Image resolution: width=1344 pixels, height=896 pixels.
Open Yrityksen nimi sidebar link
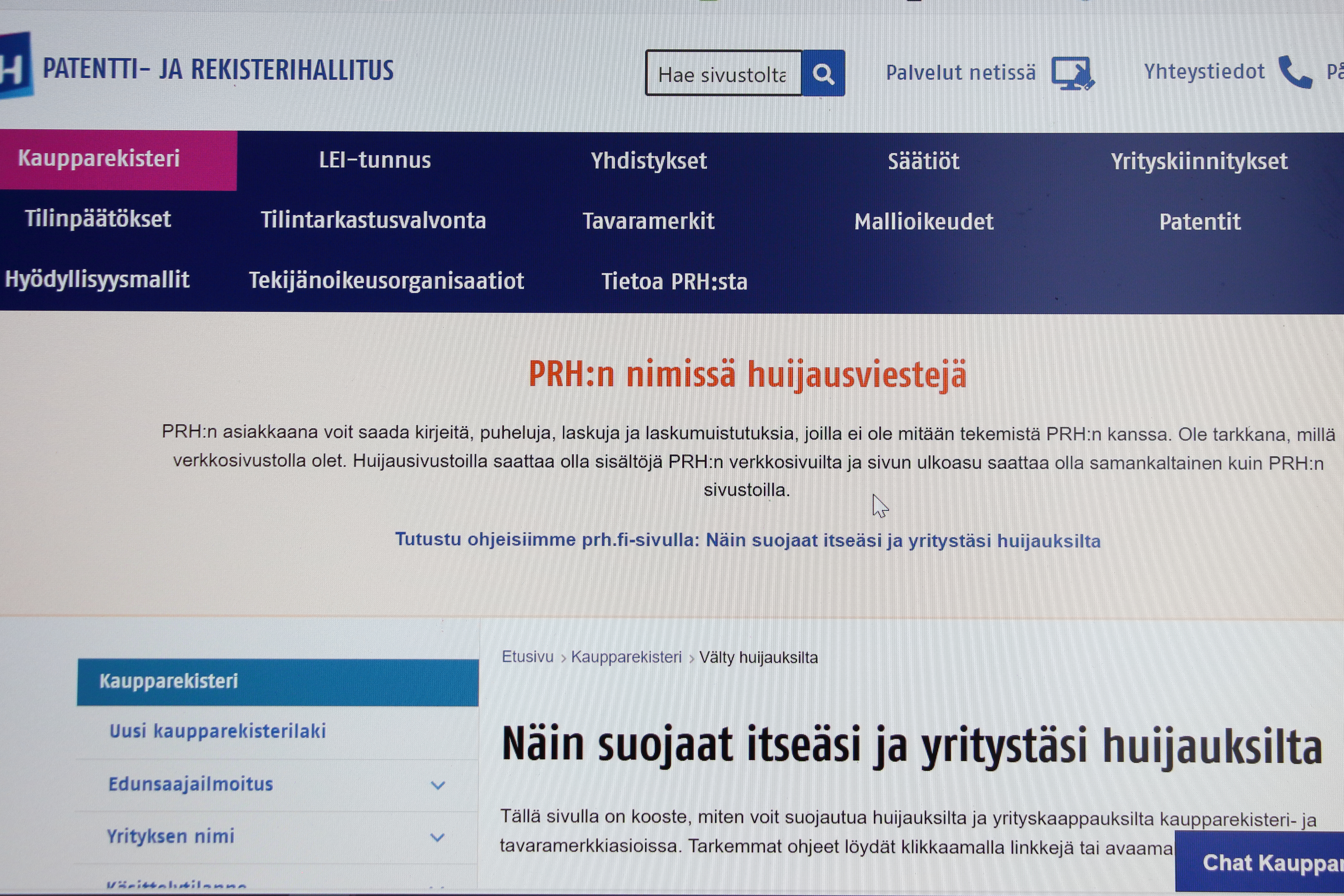tap(171, 837)
